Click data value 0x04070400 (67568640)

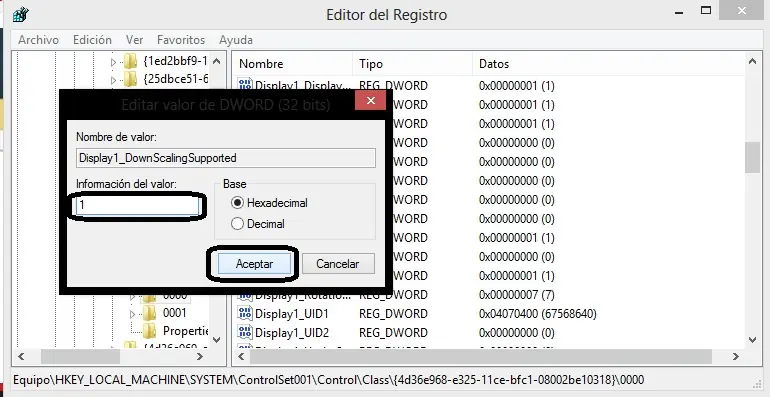click(538, 314)
